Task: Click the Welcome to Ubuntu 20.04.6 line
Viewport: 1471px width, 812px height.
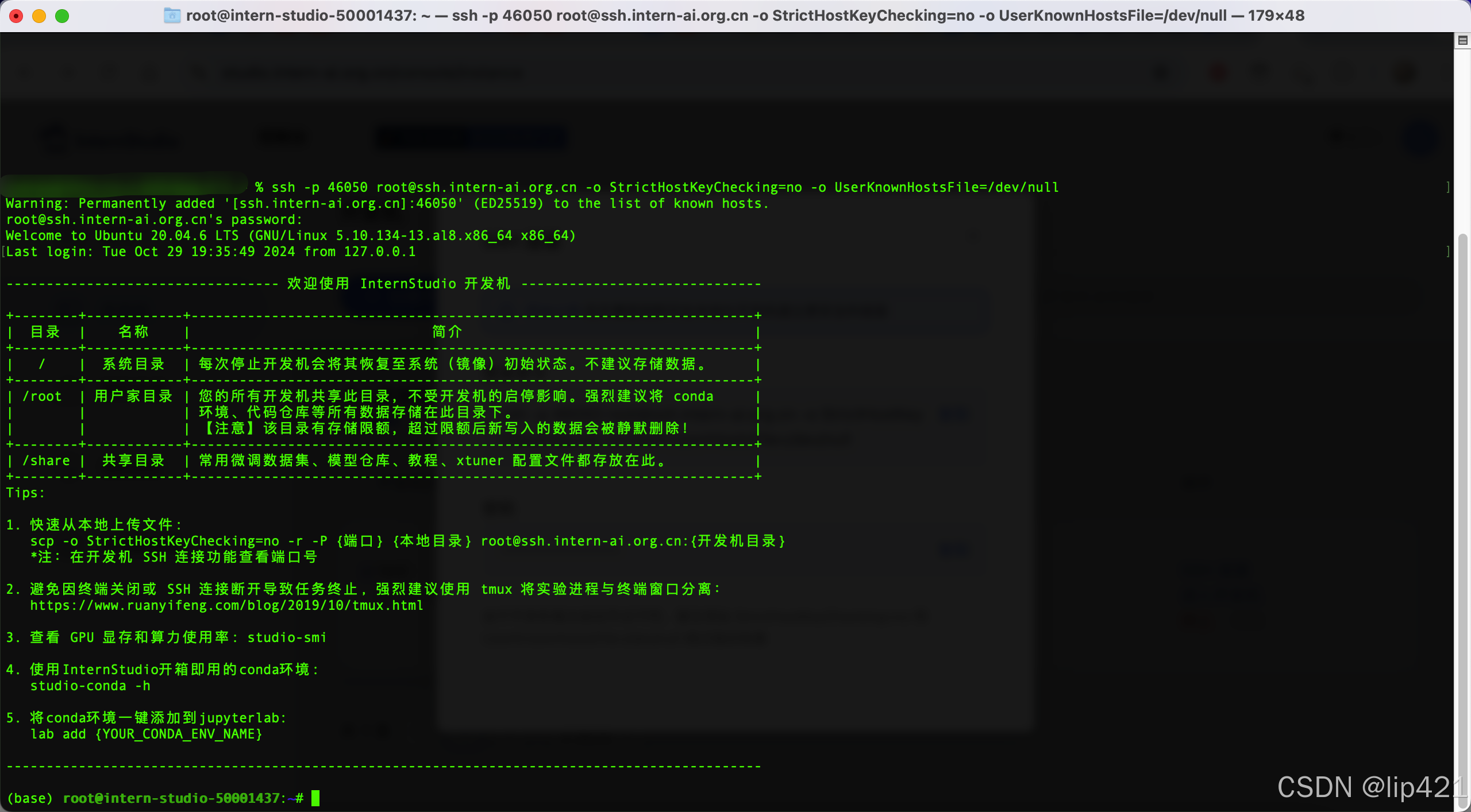Action: tap(290, 235)
